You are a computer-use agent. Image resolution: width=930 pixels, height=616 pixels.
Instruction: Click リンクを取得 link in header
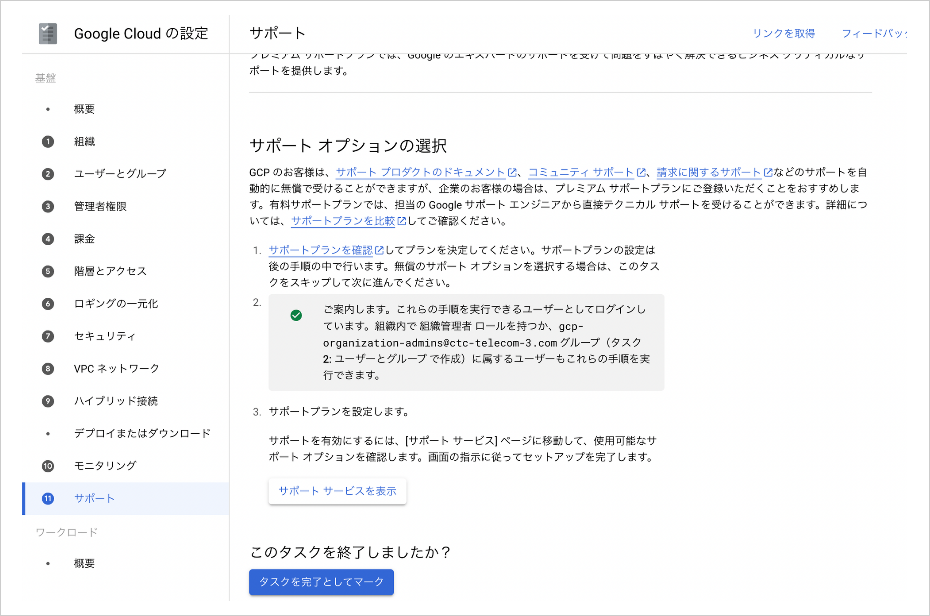[784, 33]
